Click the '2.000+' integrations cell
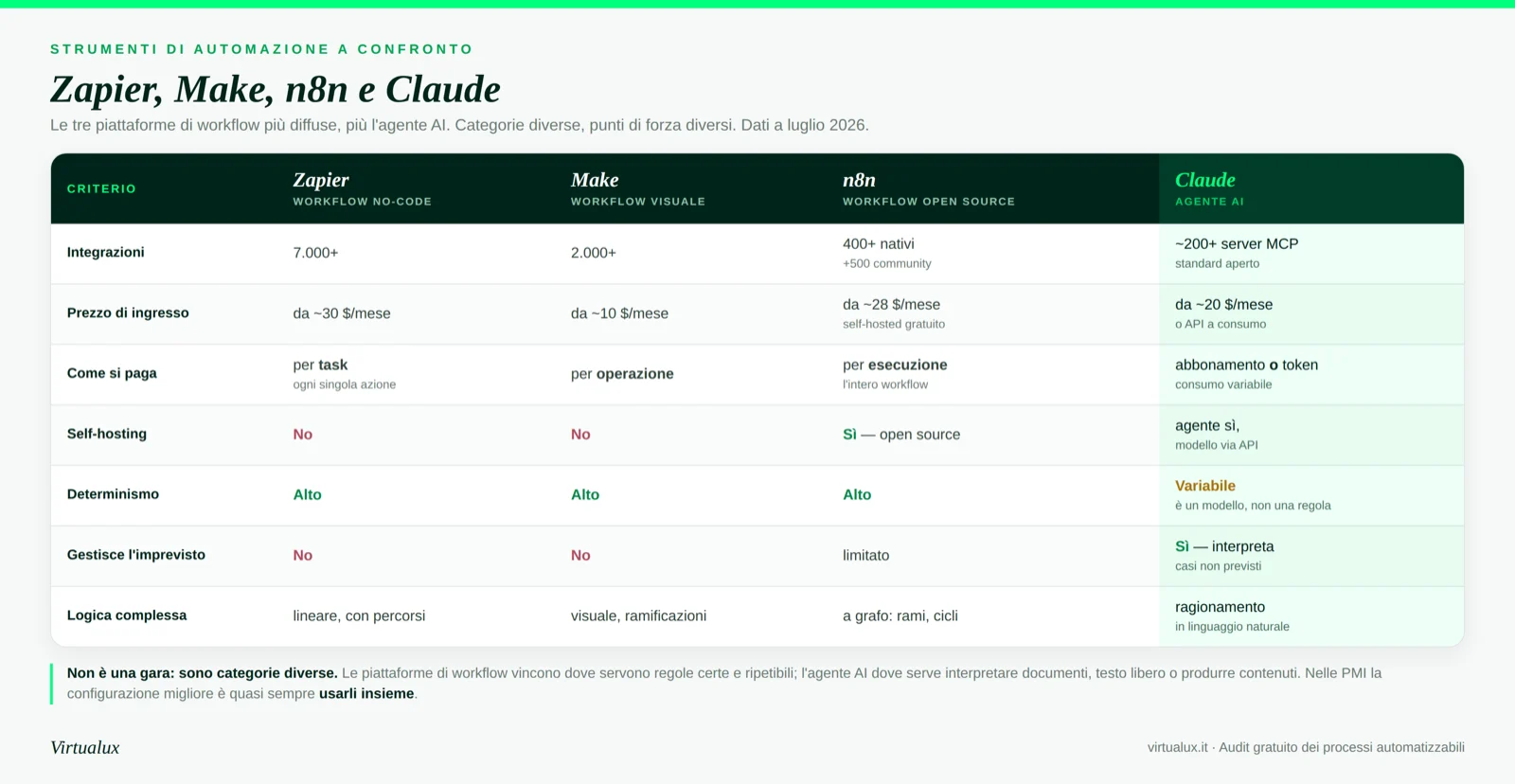The height and width of the screenshot is (784, 1515). [x=593, y=253]
